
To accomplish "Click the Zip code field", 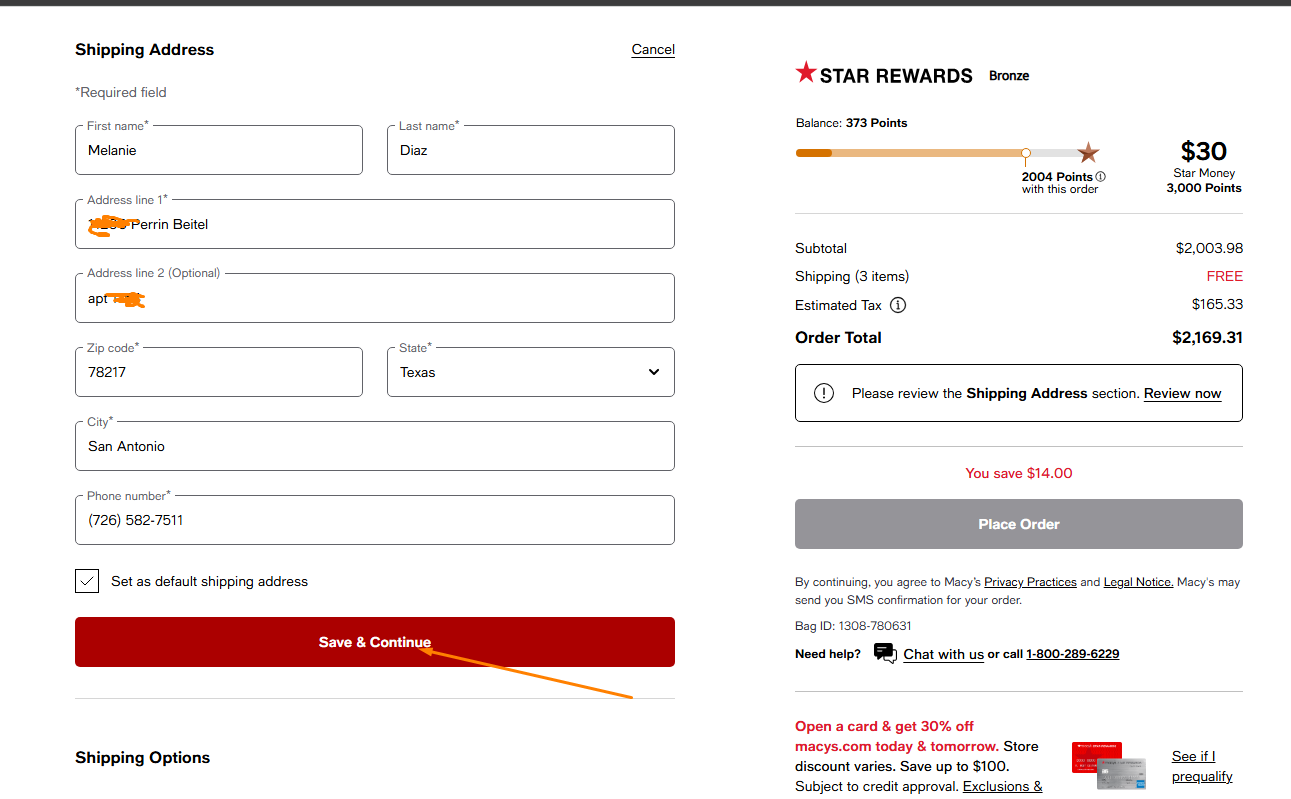I will tap(218, 372).
